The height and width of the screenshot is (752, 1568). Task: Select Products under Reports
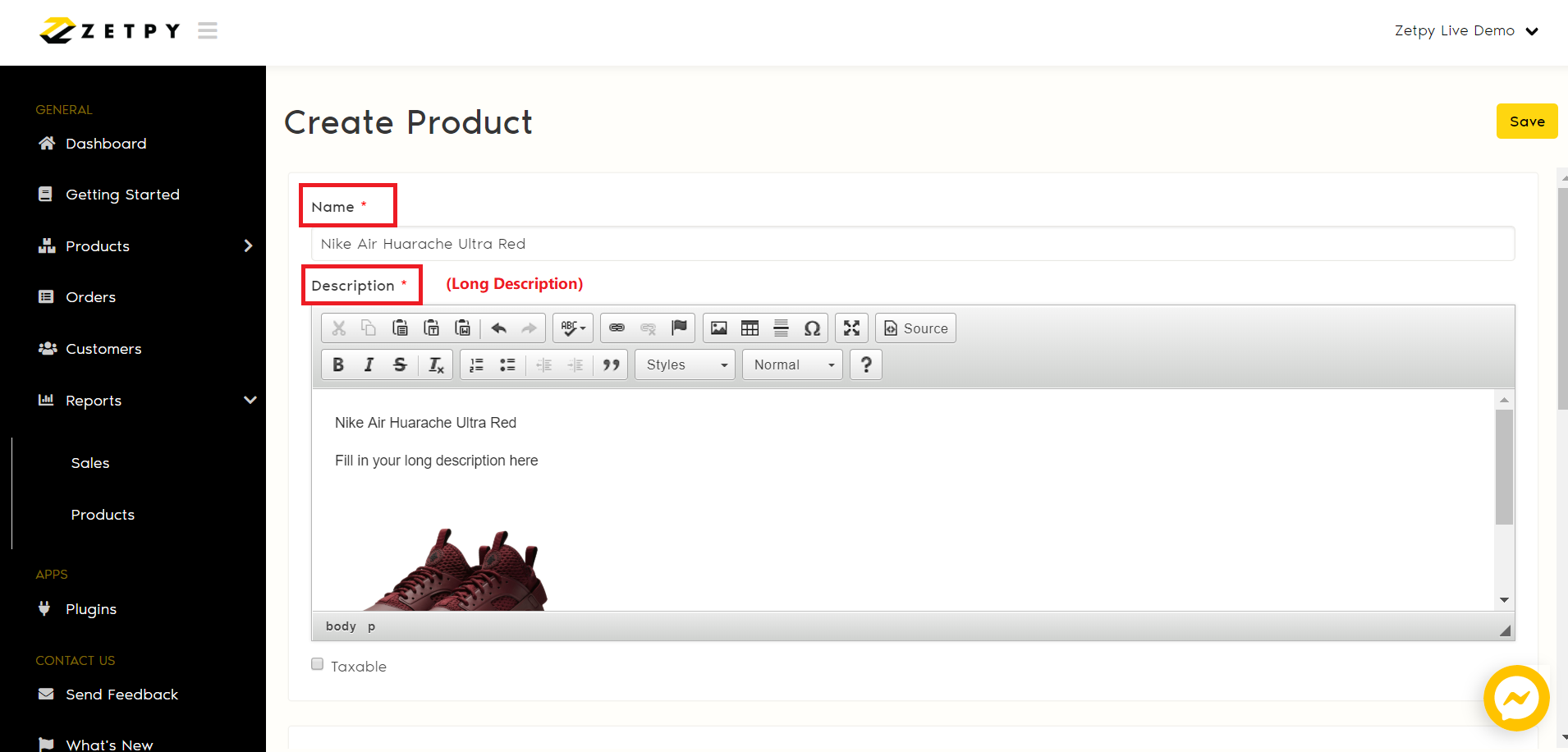tap(103, 515)
